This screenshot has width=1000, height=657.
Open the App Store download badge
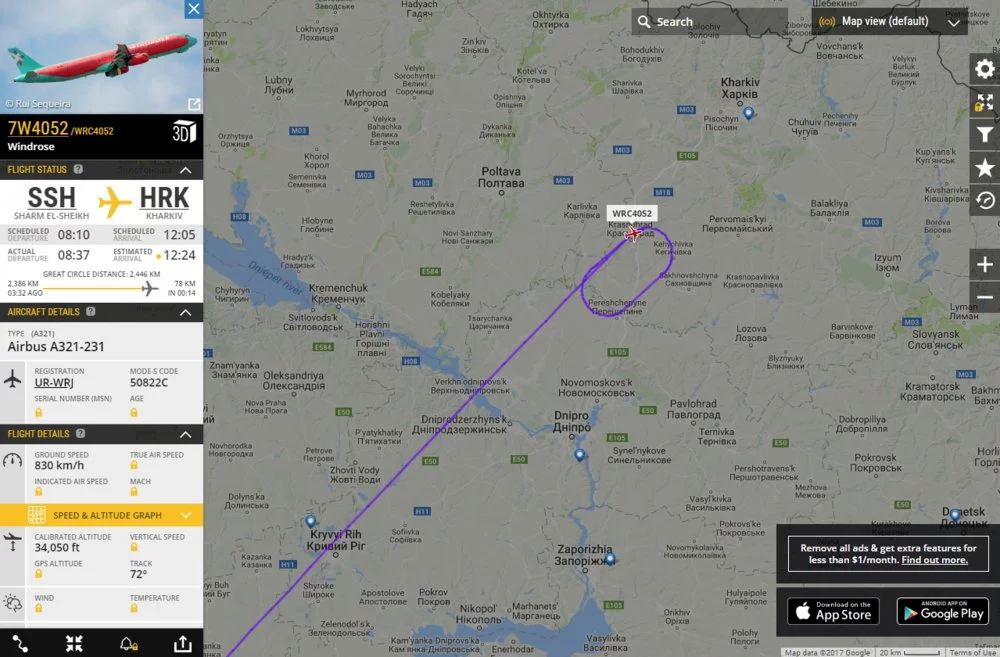833,611
